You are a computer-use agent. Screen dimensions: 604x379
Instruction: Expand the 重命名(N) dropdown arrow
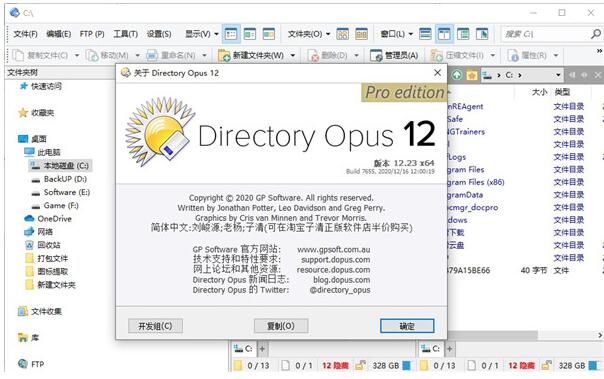pos(204,56)
